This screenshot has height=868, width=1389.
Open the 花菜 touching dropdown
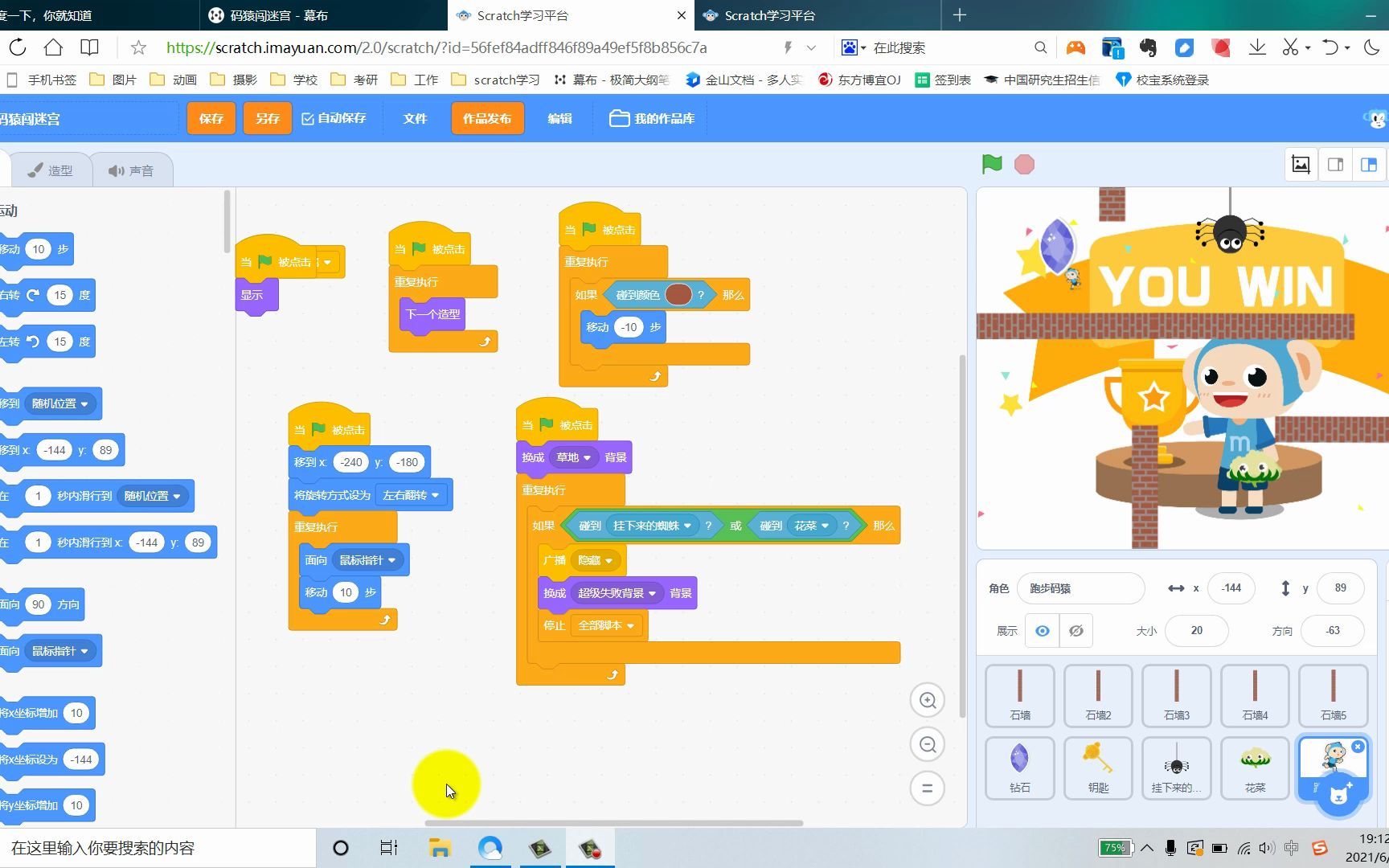coord(811,526)
